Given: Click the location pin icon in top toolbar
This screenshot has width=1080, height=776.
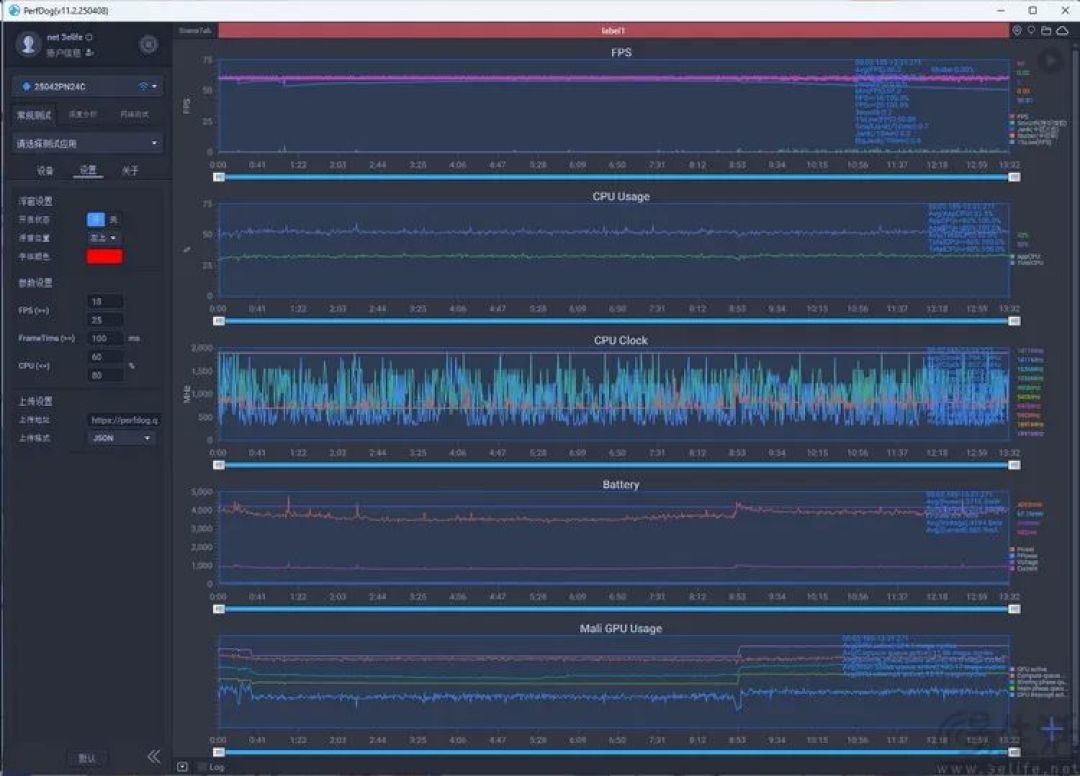Looking at the screenshot, I should (1017, 30).
